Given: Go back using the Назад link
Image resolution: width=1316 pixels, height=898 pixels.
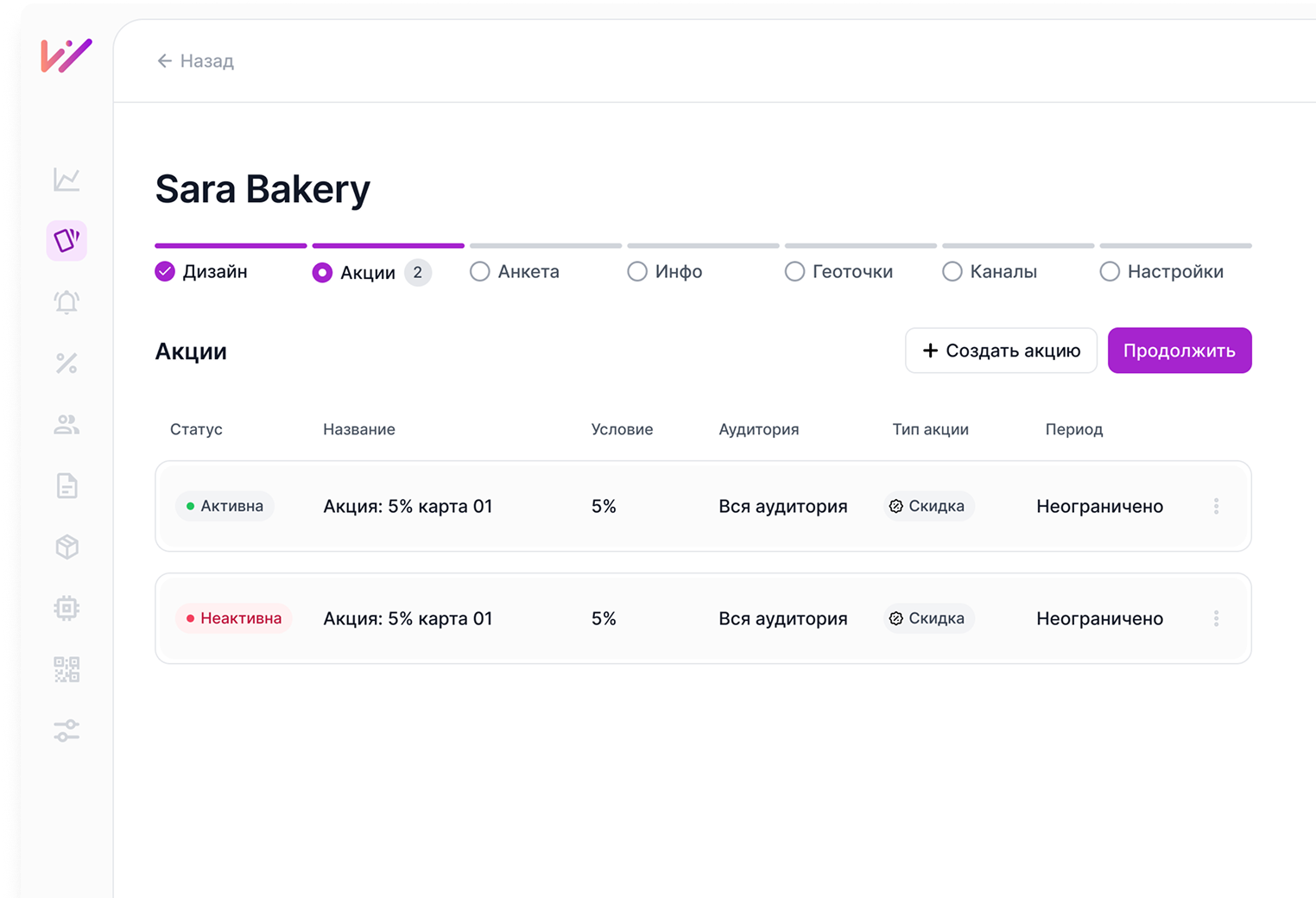Looking at the screenshot, I should tap(195, 60).
